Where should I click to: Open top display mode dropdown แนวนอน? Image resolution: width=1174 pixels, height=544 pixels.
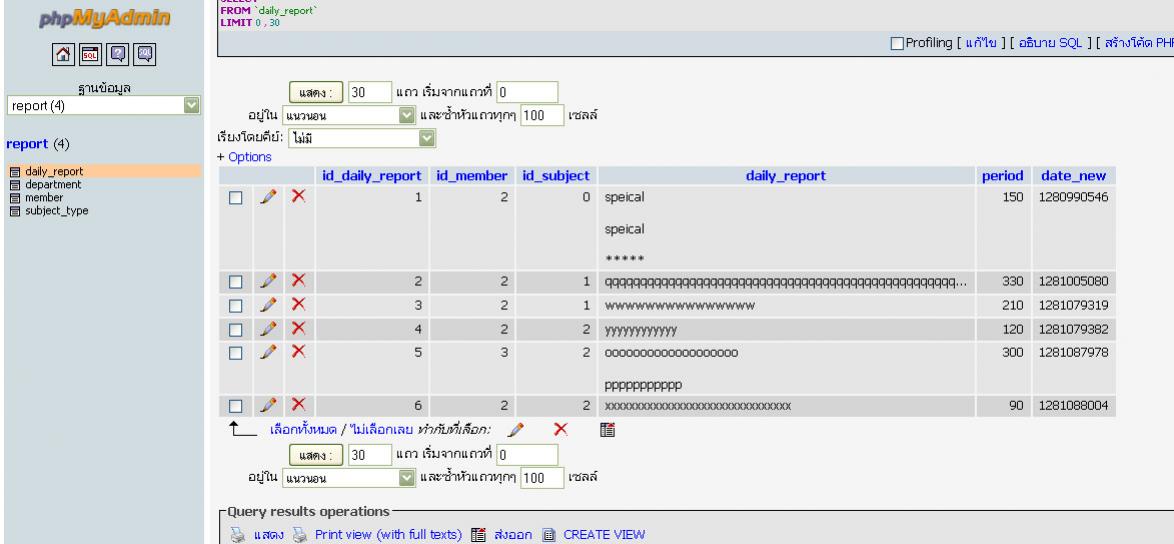(x=349, y=116)
